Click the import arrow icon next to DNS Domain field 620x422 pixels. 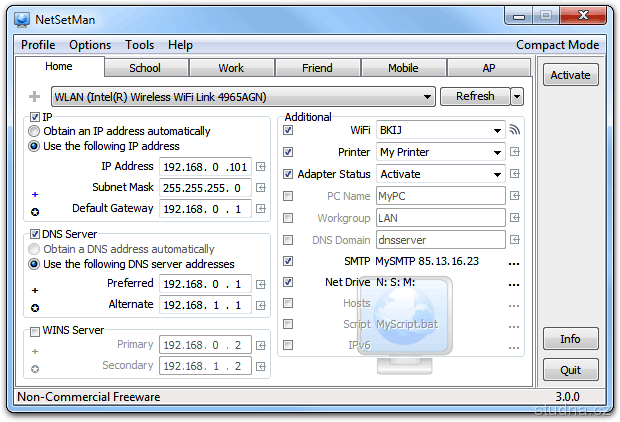514,240
